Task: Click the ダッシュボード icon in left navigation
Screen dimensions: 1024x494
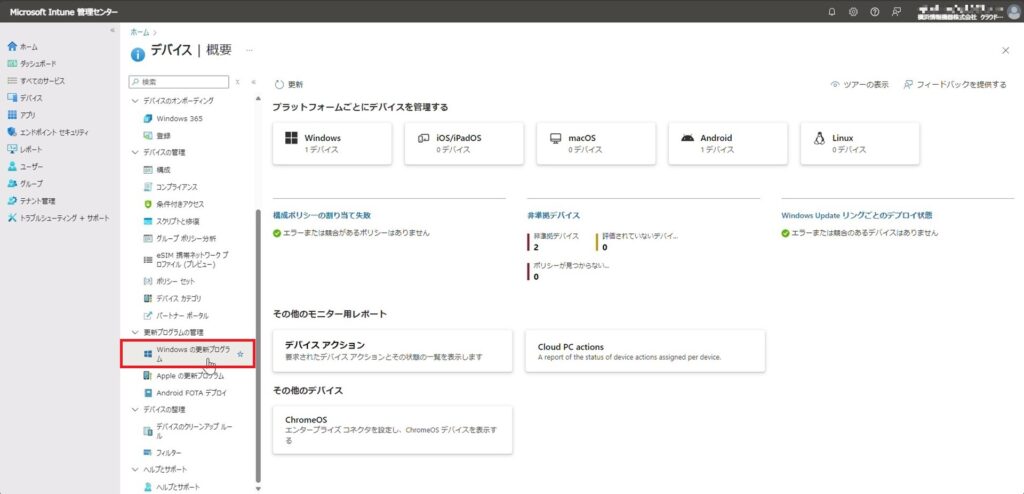Action: coord(12,63)
